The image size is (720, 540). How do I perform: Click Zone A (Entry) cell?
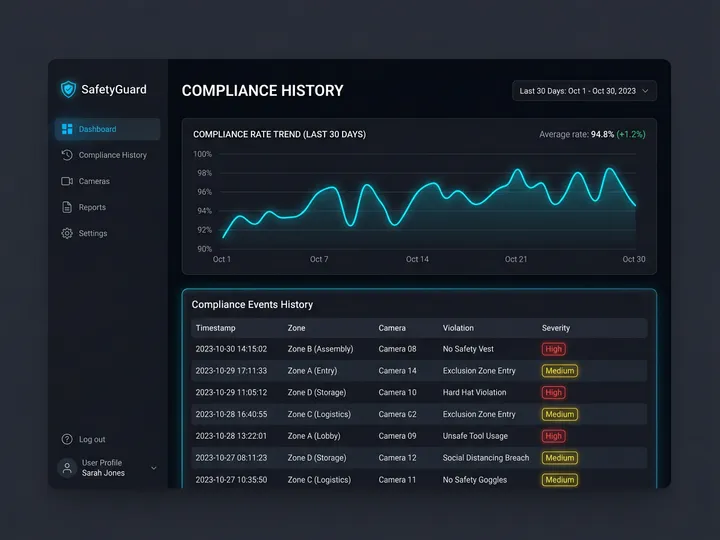coord(312,371)
